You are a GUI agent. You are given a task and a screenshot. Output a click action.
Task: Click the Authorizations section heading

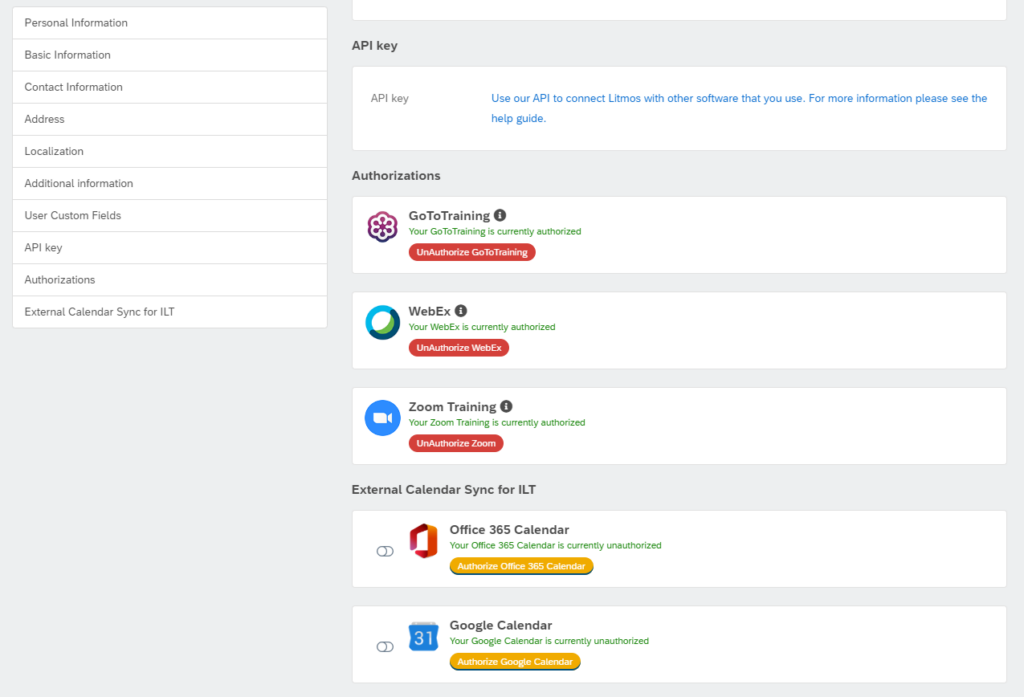click(x=396, y=176)
